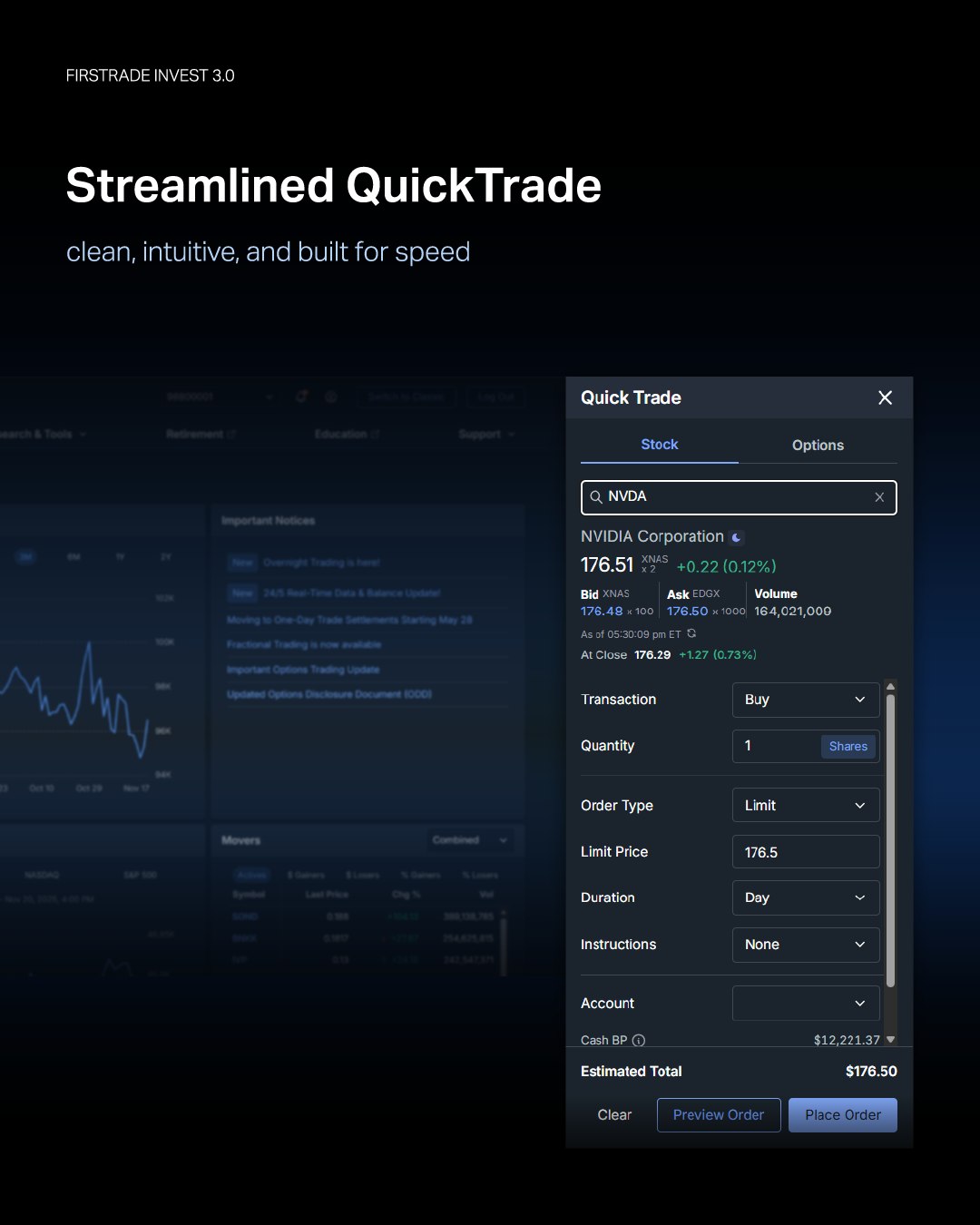980x1225 pixels.
Task: Click the moon icon beside NVIDIA Corporation
Action: [737, 537]
